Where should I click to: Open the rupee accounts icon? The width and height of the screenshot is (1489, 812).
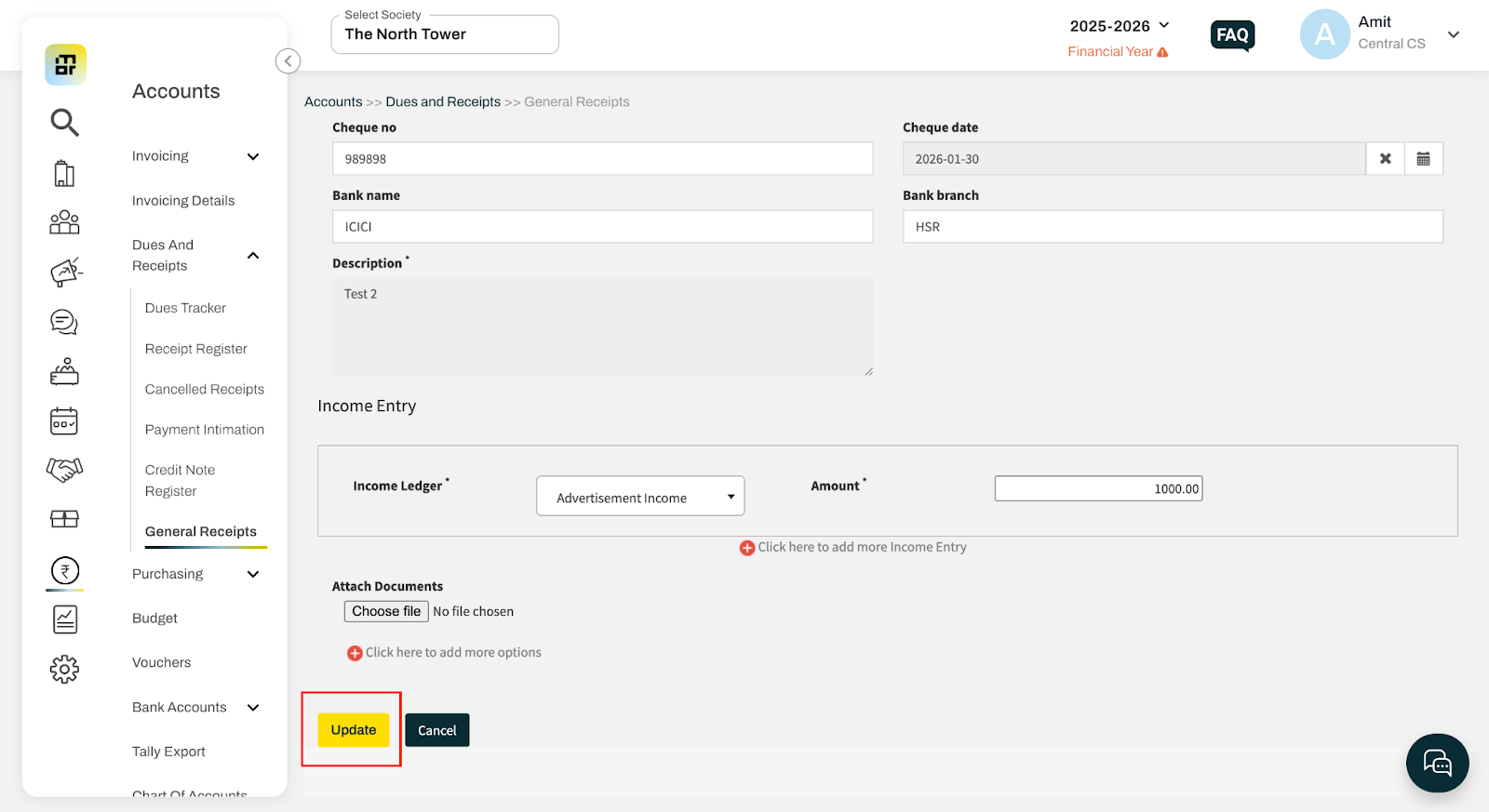[65, 570]
